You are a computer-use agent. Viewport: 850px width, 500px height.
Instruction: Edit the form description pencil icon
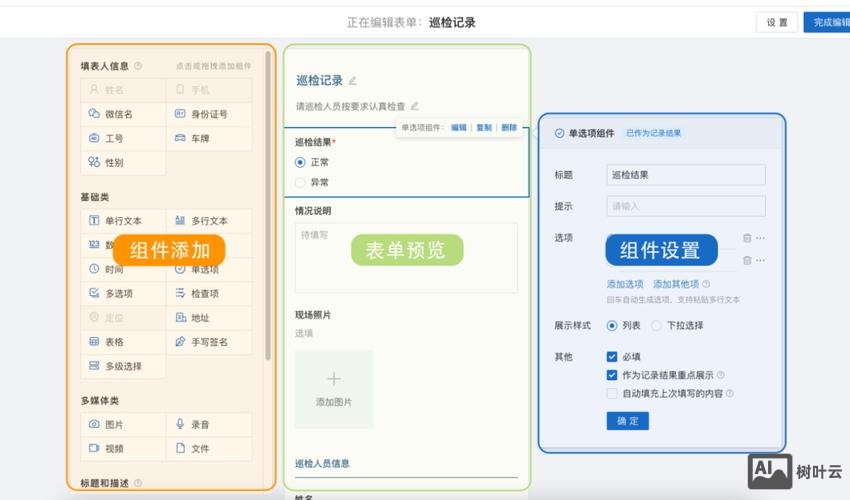click(415, 106)
